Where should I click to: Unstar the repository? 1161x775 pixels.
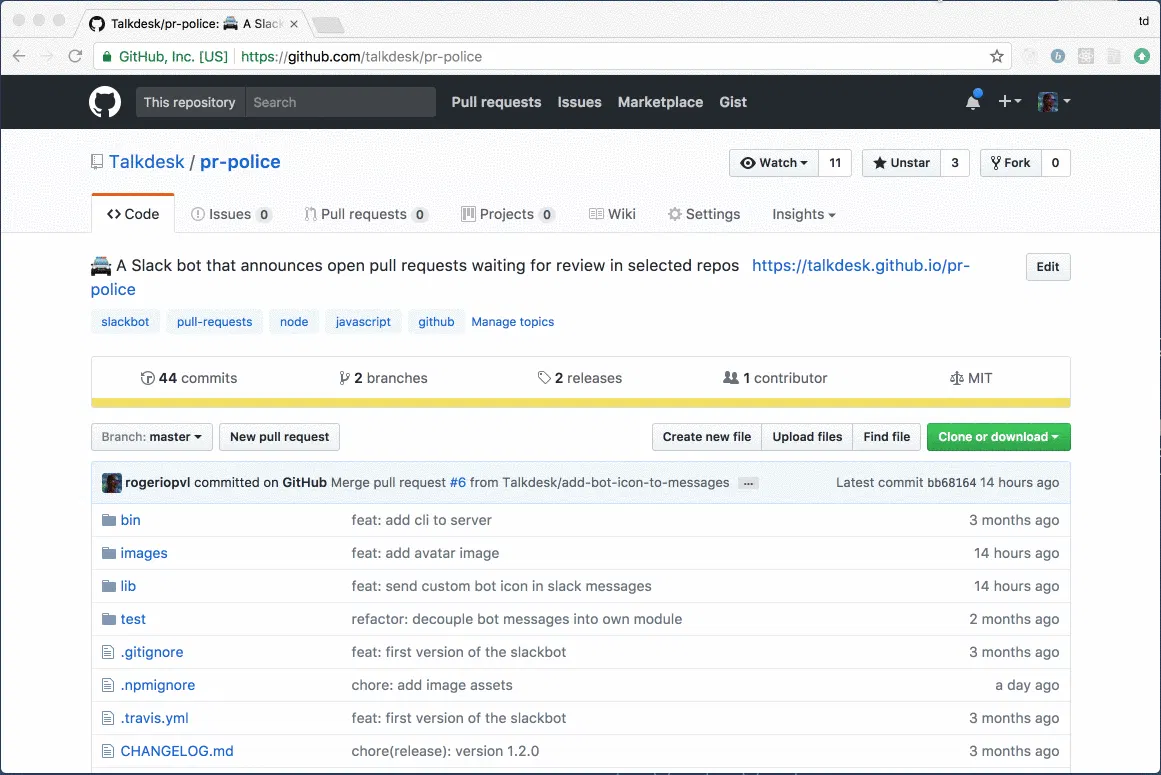pyautogui.click(x=901, y=163)
